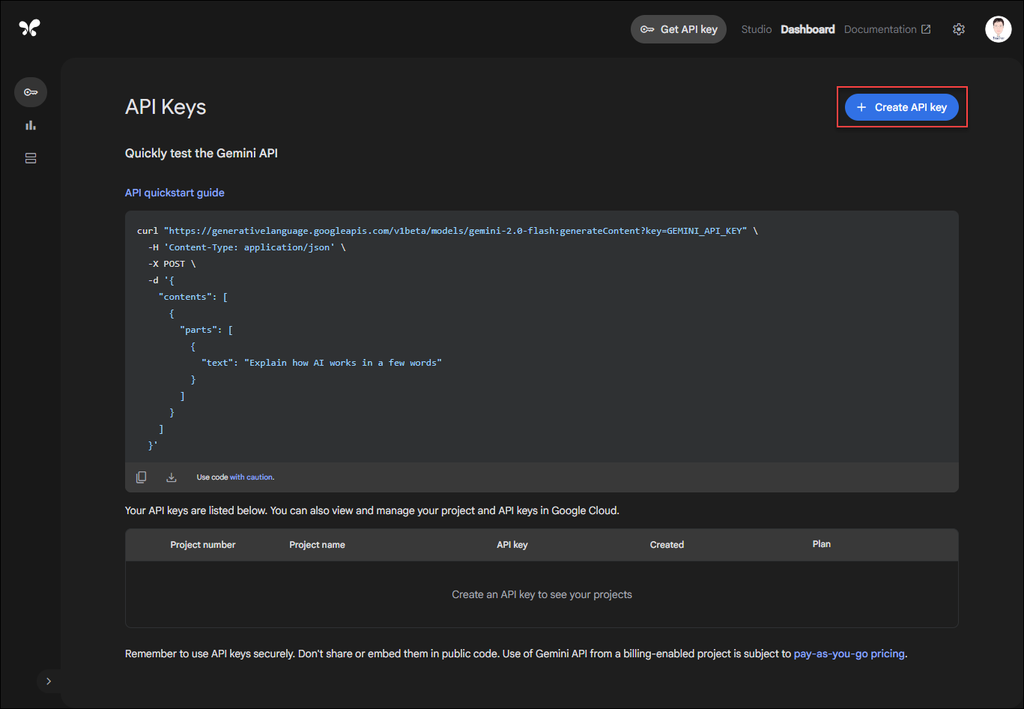Click the Get API key button

(679, 29)
